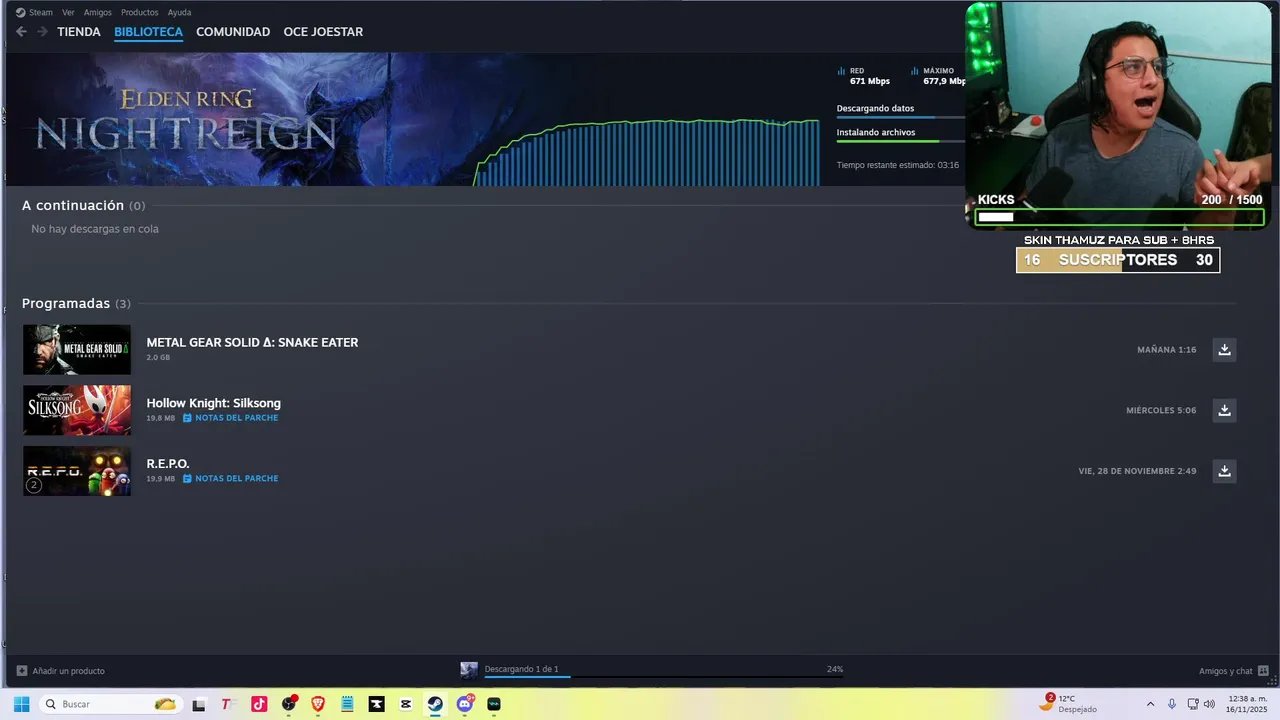Switch to the BIBLIOTECA tab
The width and height of the screenshot is (1280, 720).
[x=148, y=32]
